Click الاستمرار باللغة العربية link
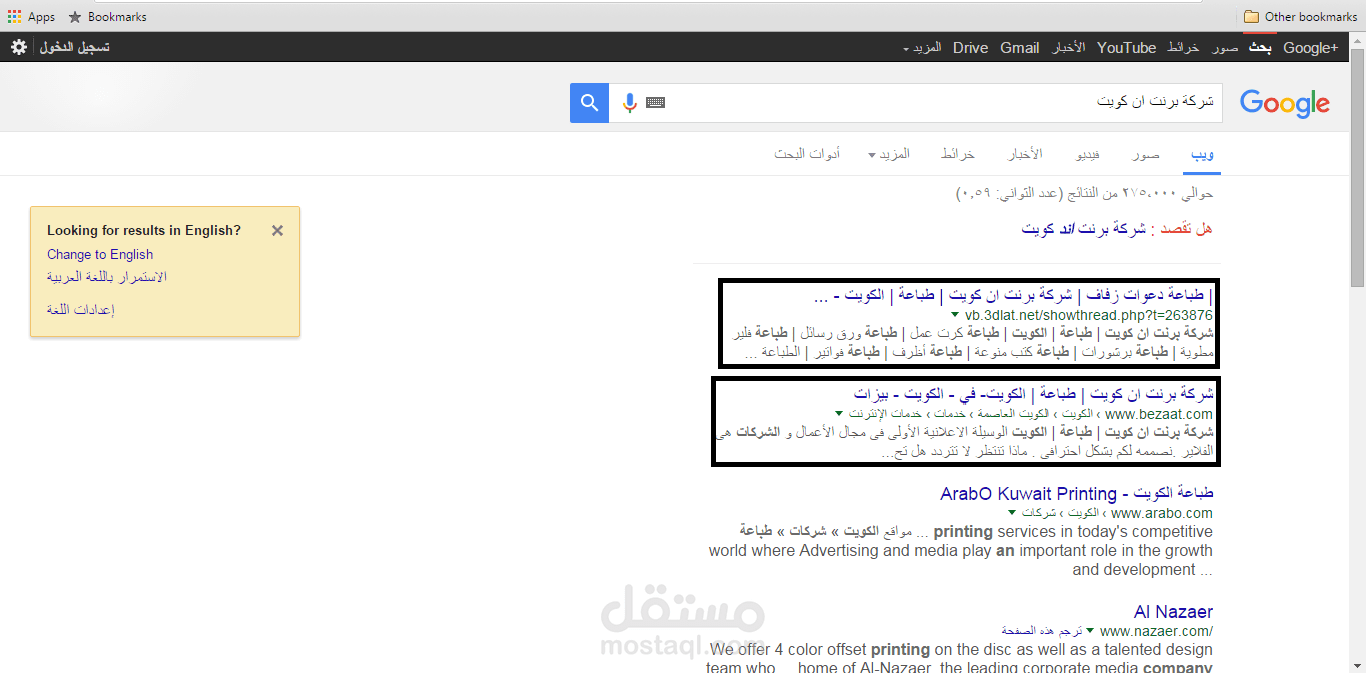The width and height of the screenshot is (1366, 673). coord(107,276)
